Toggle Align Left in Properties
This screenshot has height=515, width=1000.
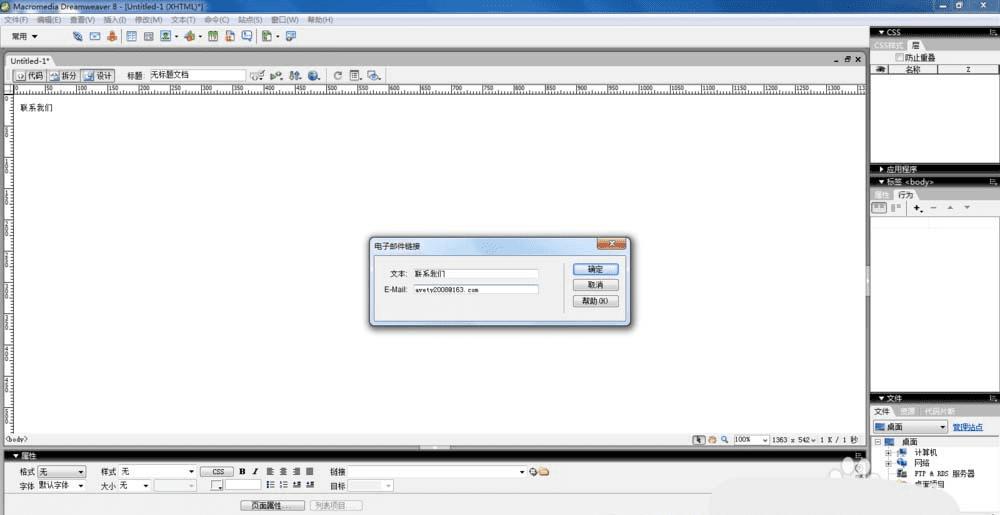point(270,472)
